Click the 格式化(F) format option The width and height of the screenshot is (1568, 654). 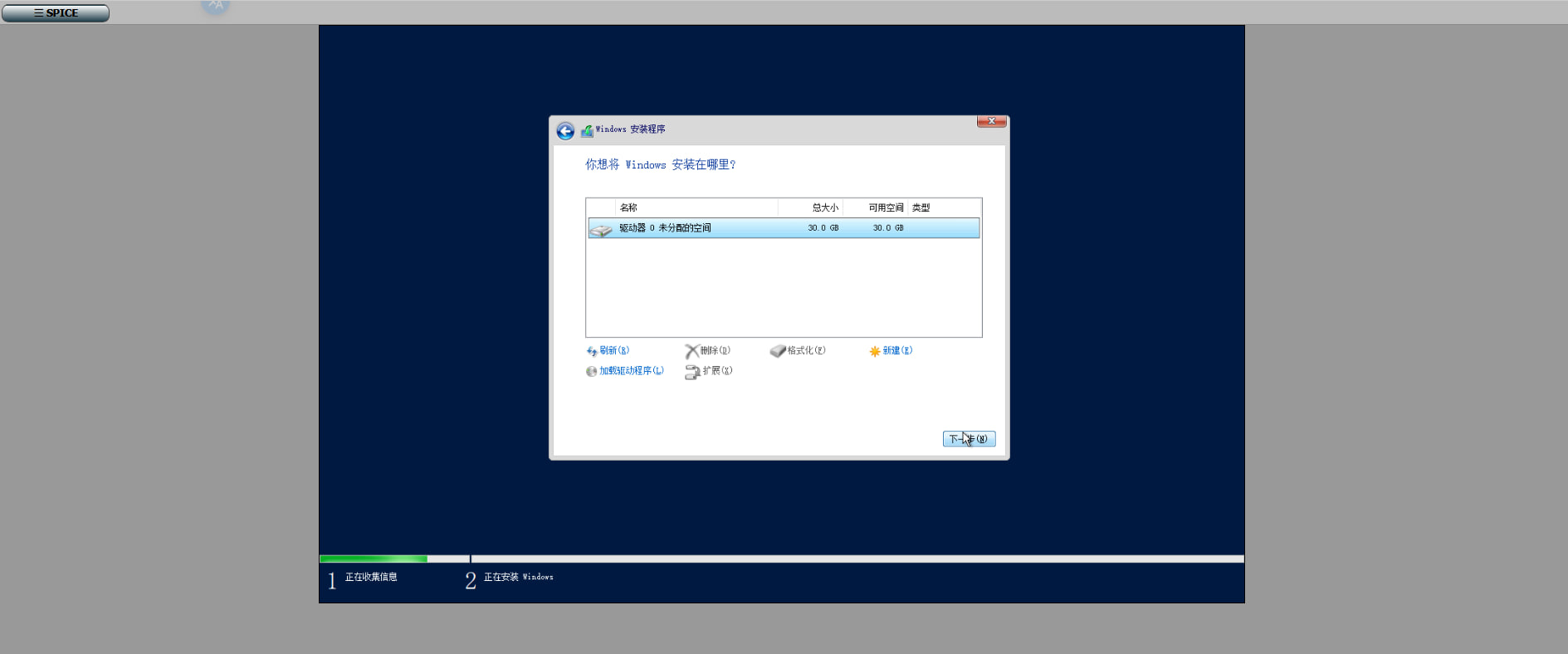[798, 351]
